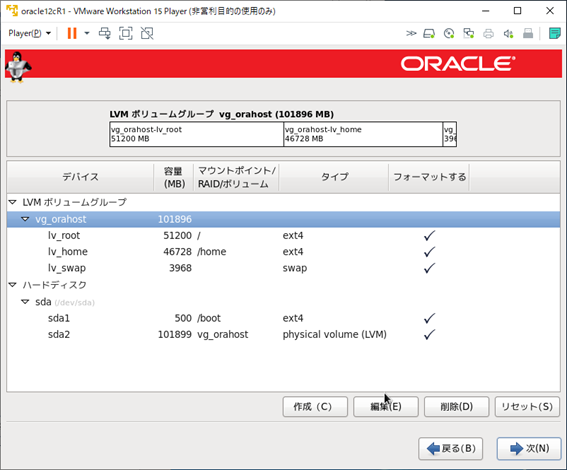Image resolution: width=567 pixels, height=470 pixels.
Task: Toggle format checkmark for sda1
Action: [x=429, y=318]
